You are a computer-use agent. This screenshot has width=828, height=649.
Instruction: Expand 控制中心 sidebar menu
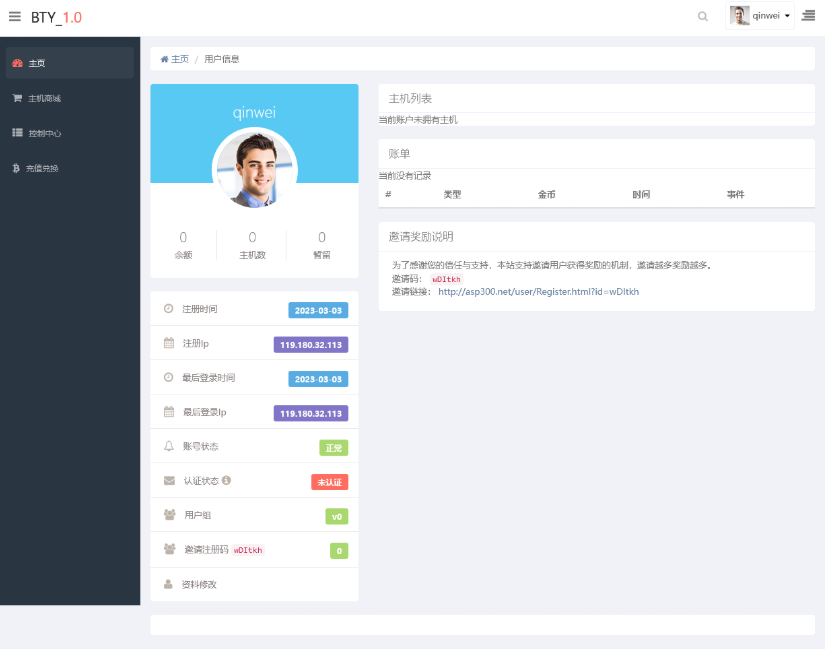(44, 133)
